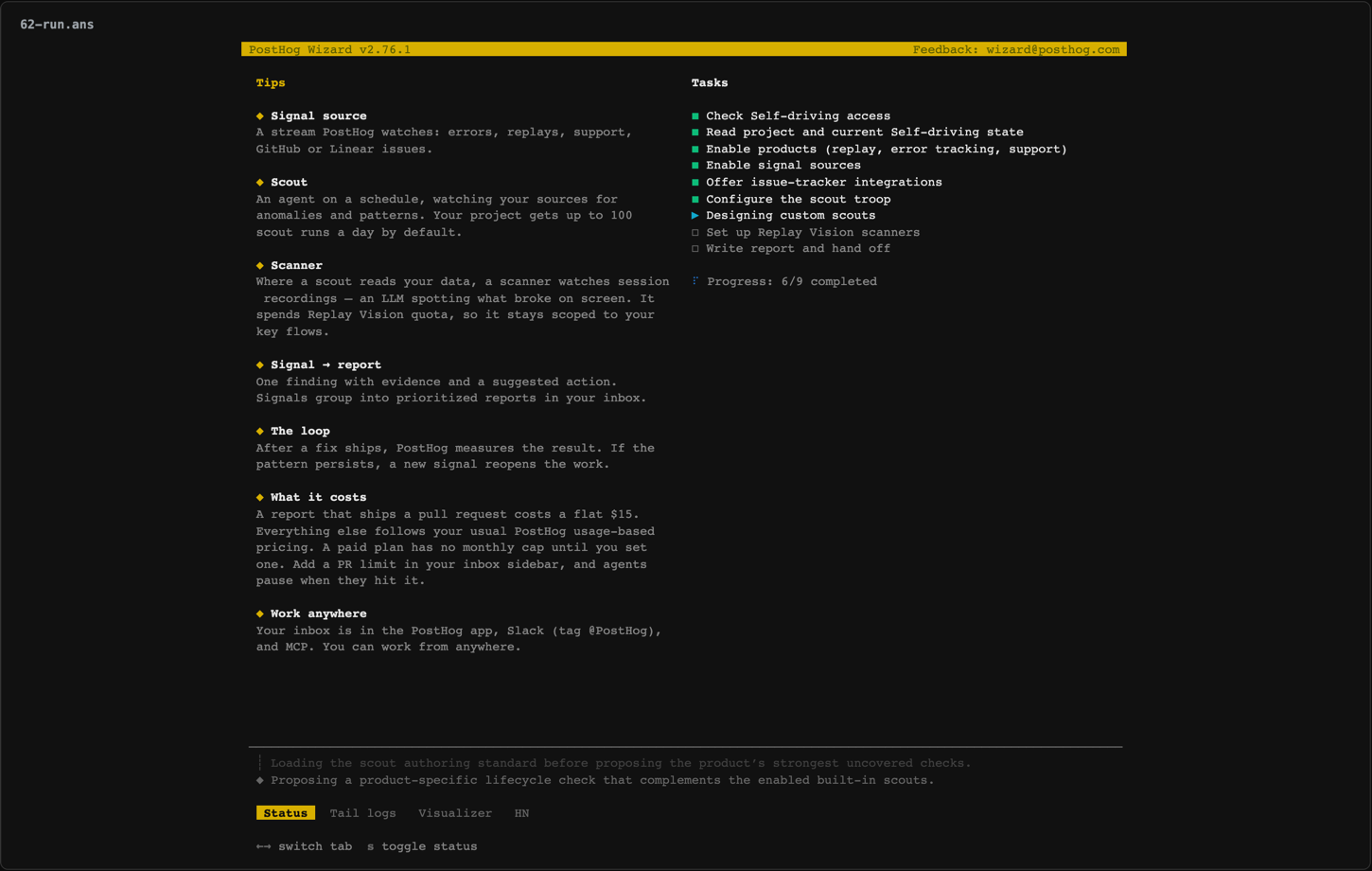Click the green square for Check Self-driving access
This screenshot has height=871, width=1372.
coord(695,116)
